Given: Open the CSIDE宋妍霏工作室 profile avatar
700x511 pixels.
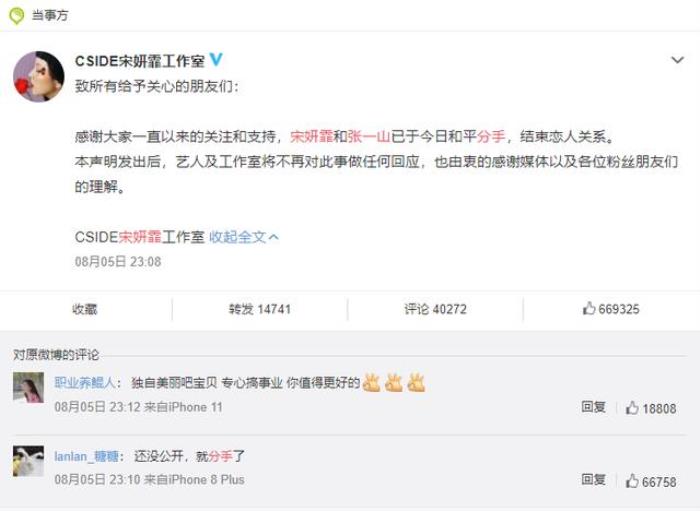Looking at the screenshot, I should (x=38, y=77).
